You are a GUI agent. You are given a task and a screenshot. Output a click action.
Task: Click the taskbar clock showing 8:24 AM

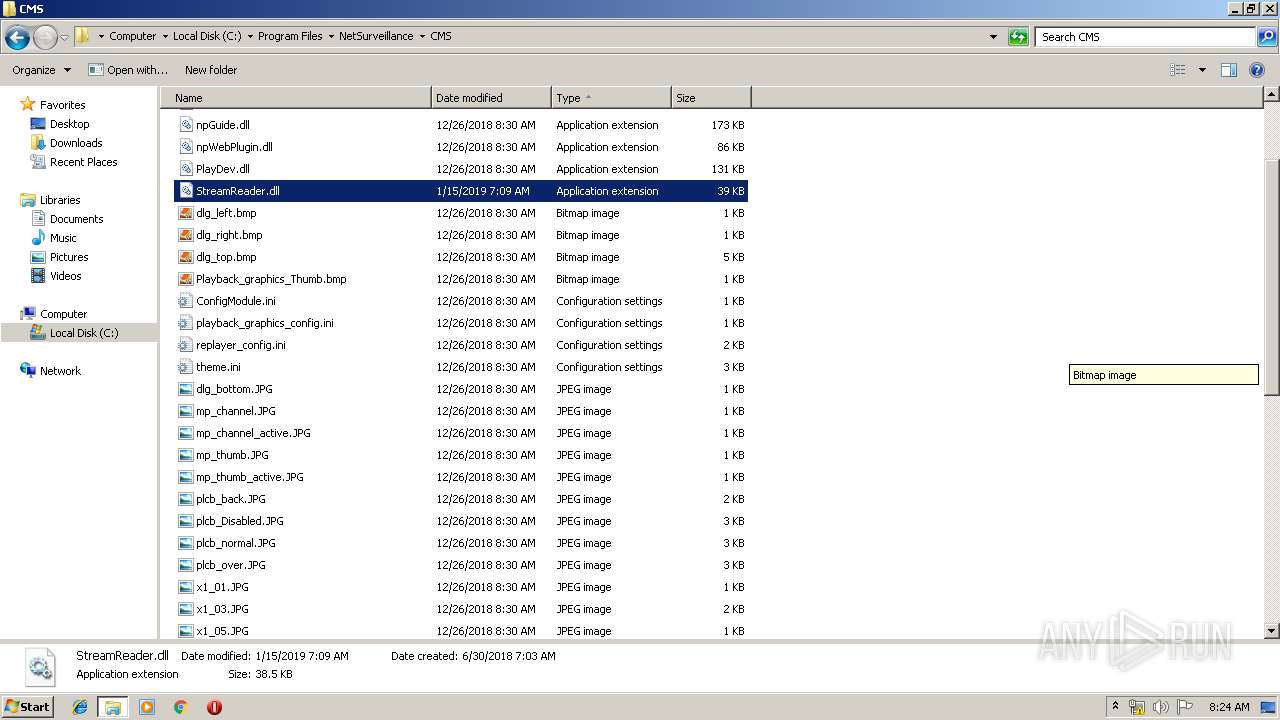coord(1229,707)
